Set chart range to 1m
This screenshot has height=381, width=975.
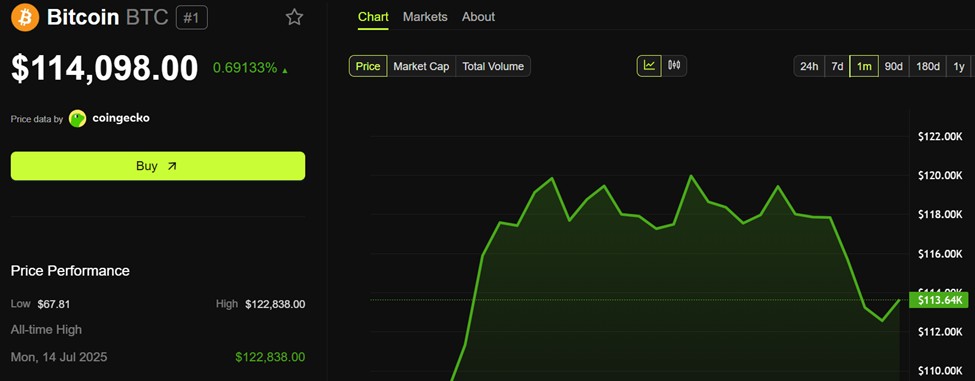tap(864, 66)
